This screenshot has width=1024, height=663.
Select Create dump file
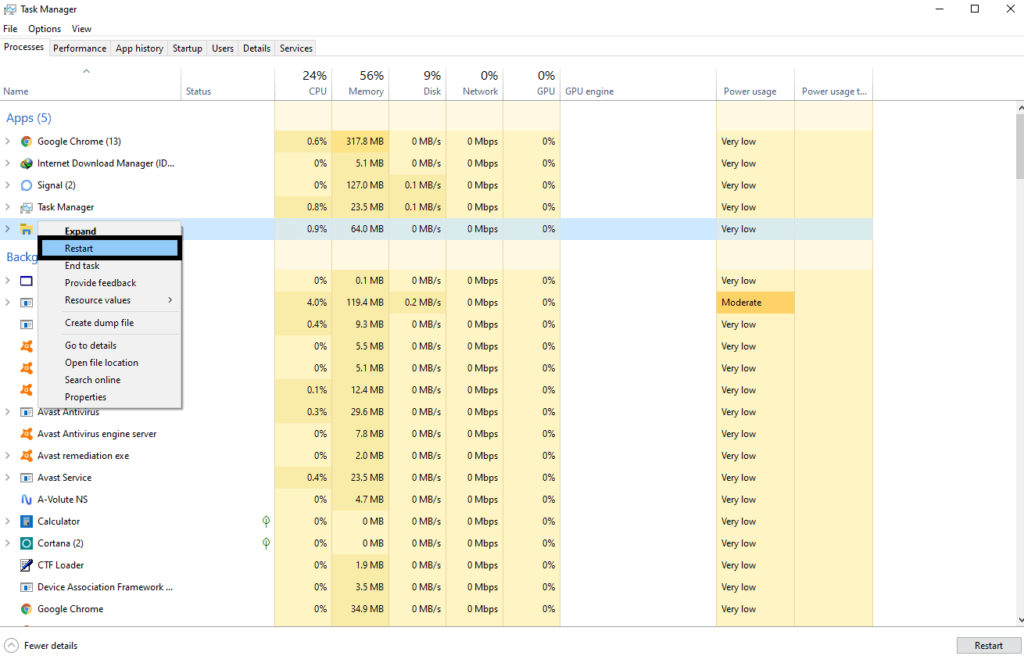110,323
